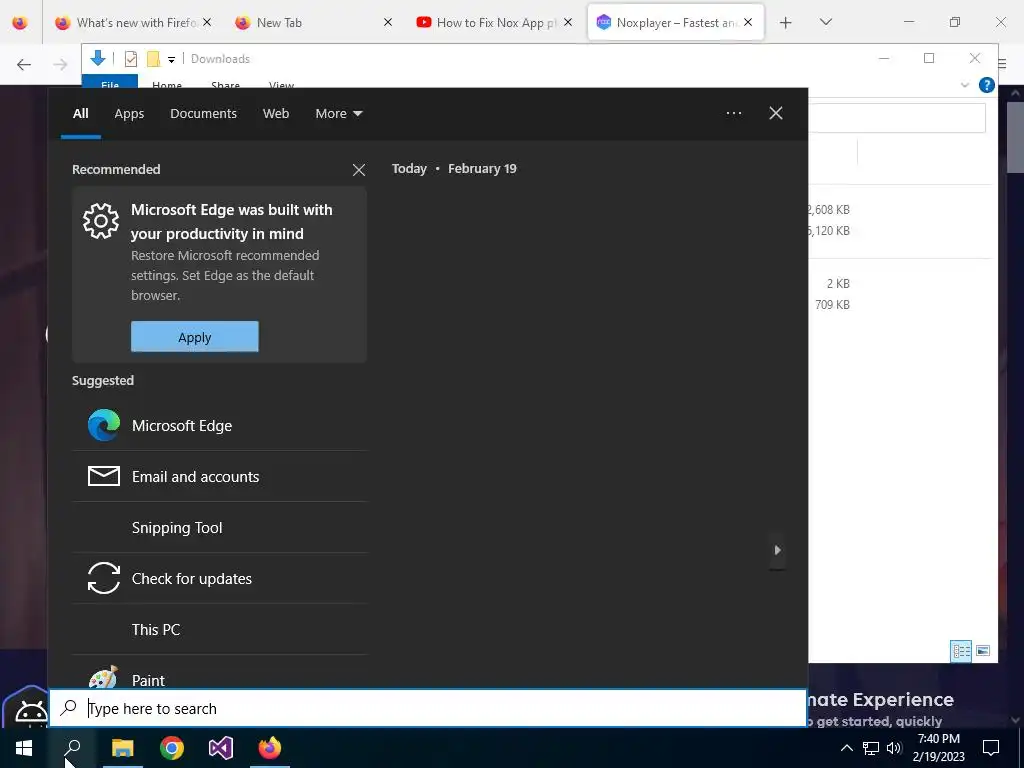
Task: Click the taskbar search magnifier icon
Action: pyautogui.click(x=72, y=748)
